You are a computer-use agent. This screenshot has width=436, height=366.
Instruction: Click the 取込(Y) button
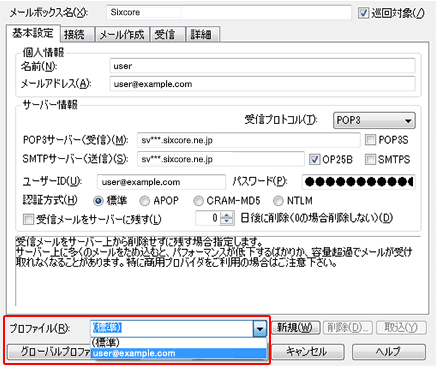click(x=401, y=328)
